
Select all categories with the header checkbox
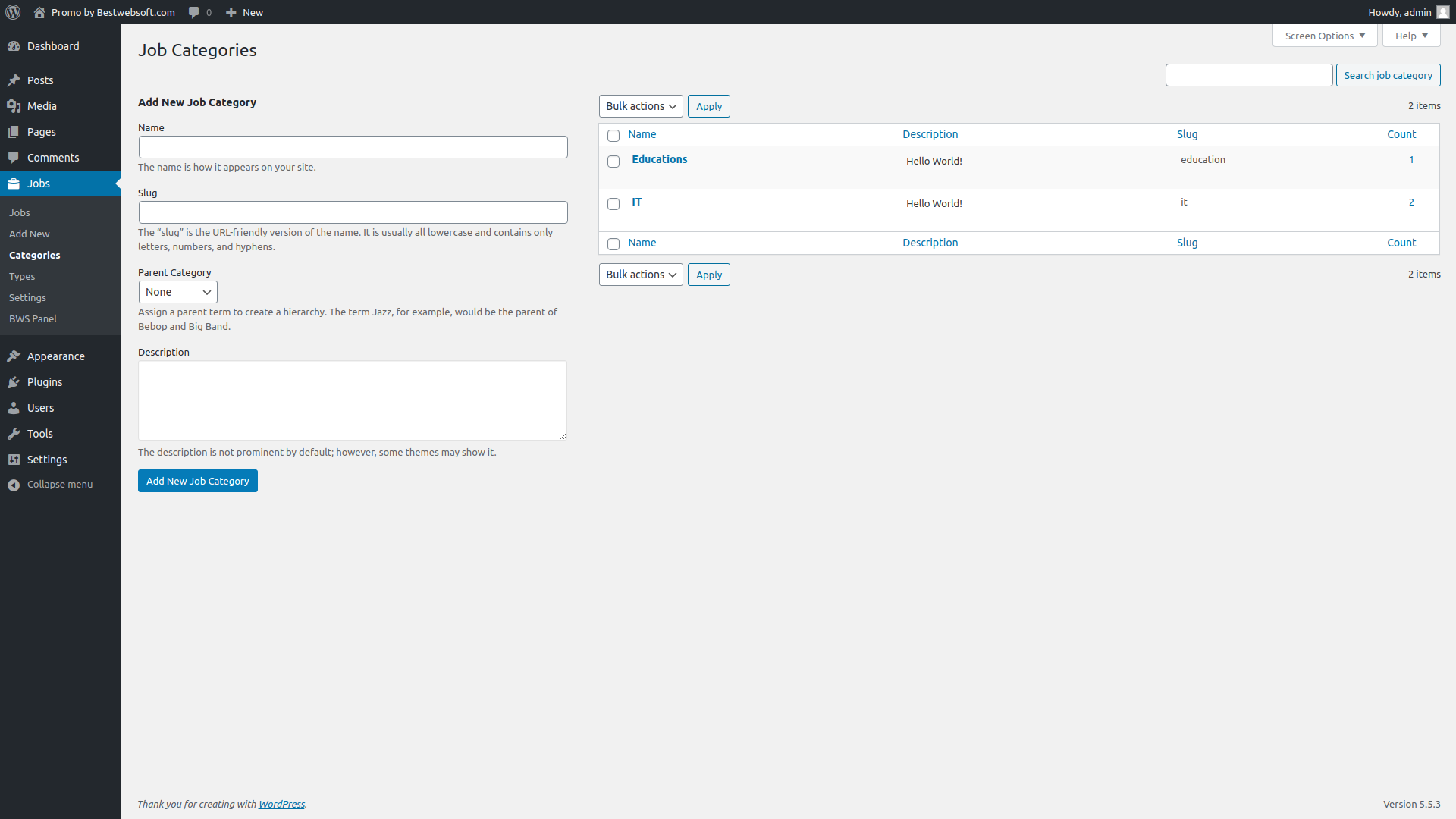coord(613,136)
